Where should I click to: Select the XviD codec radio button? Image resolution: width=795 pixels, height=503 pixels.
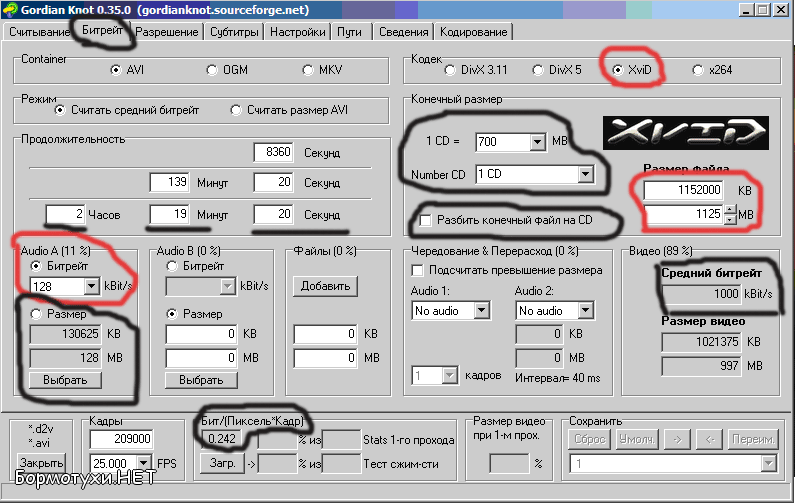(x=618, y=70)
